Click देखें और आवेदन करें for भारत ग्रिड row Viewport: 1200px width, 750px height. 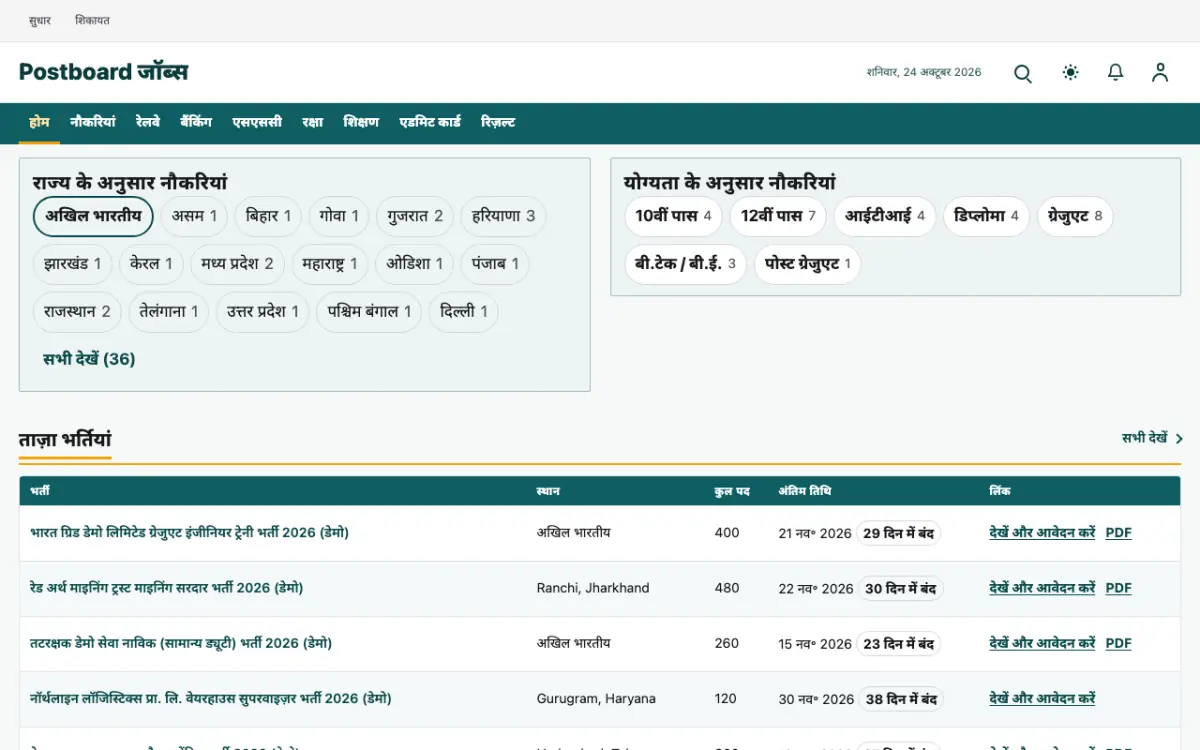pyautogui.click(x=1042, y=533)
